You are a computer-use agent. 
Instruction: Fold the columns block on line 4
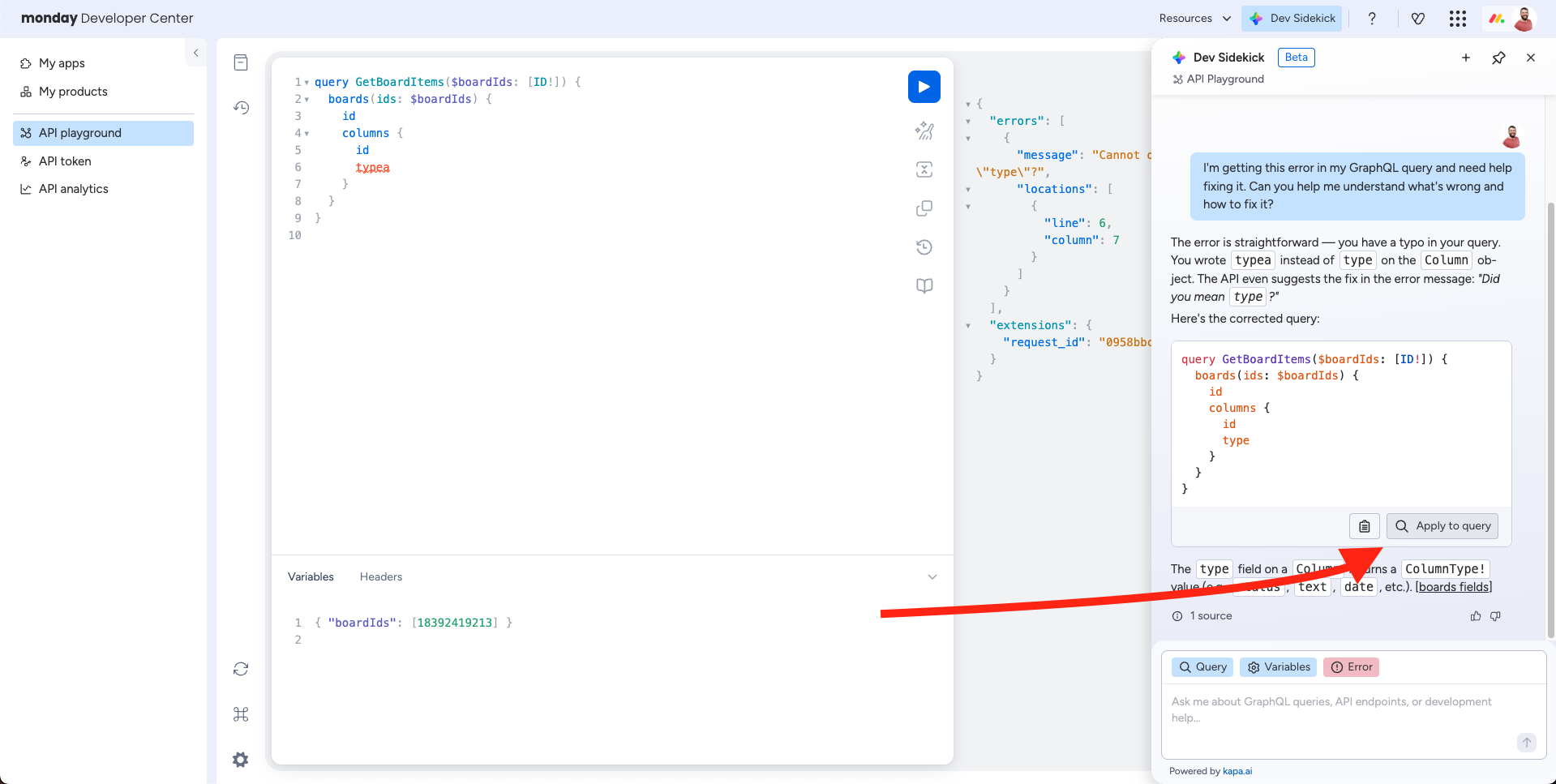306,134
